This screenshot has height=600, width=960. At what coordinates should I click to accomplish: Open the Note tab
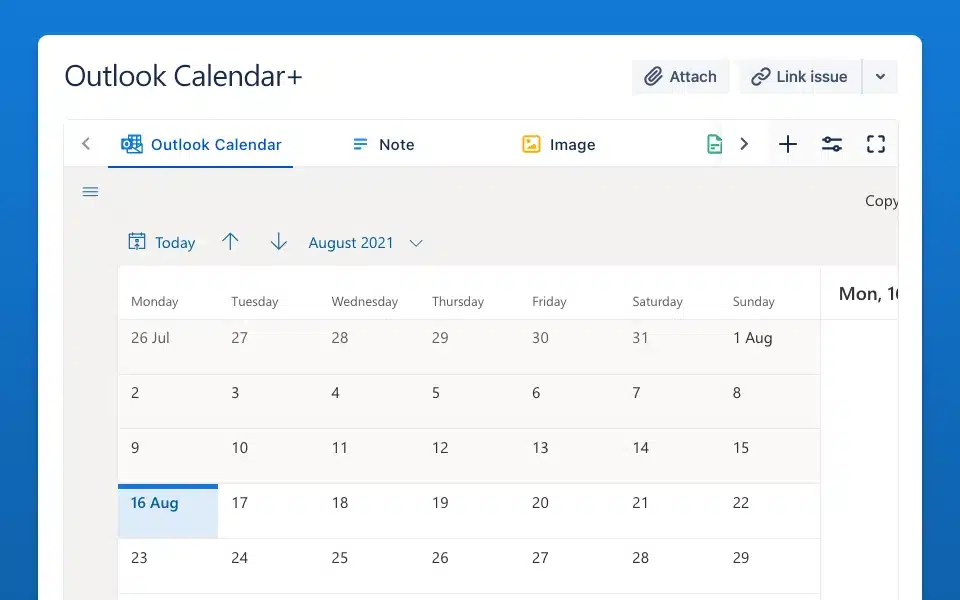click(x=383, y=144)
